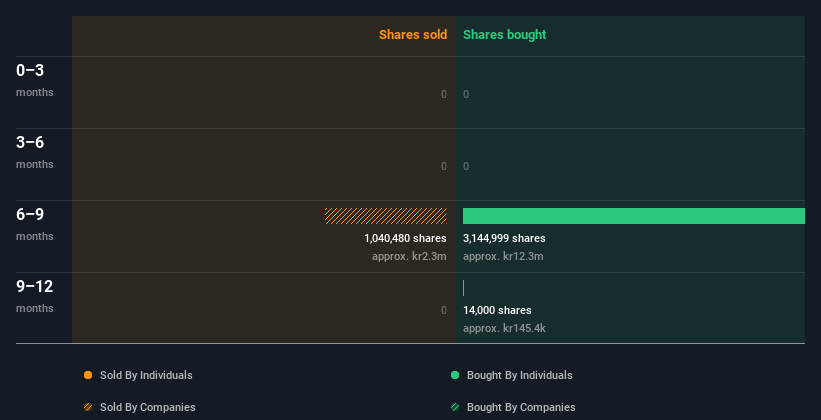
Task: Select the Shares bought column header
Action: pyautogui.click(x=504, y=35)
